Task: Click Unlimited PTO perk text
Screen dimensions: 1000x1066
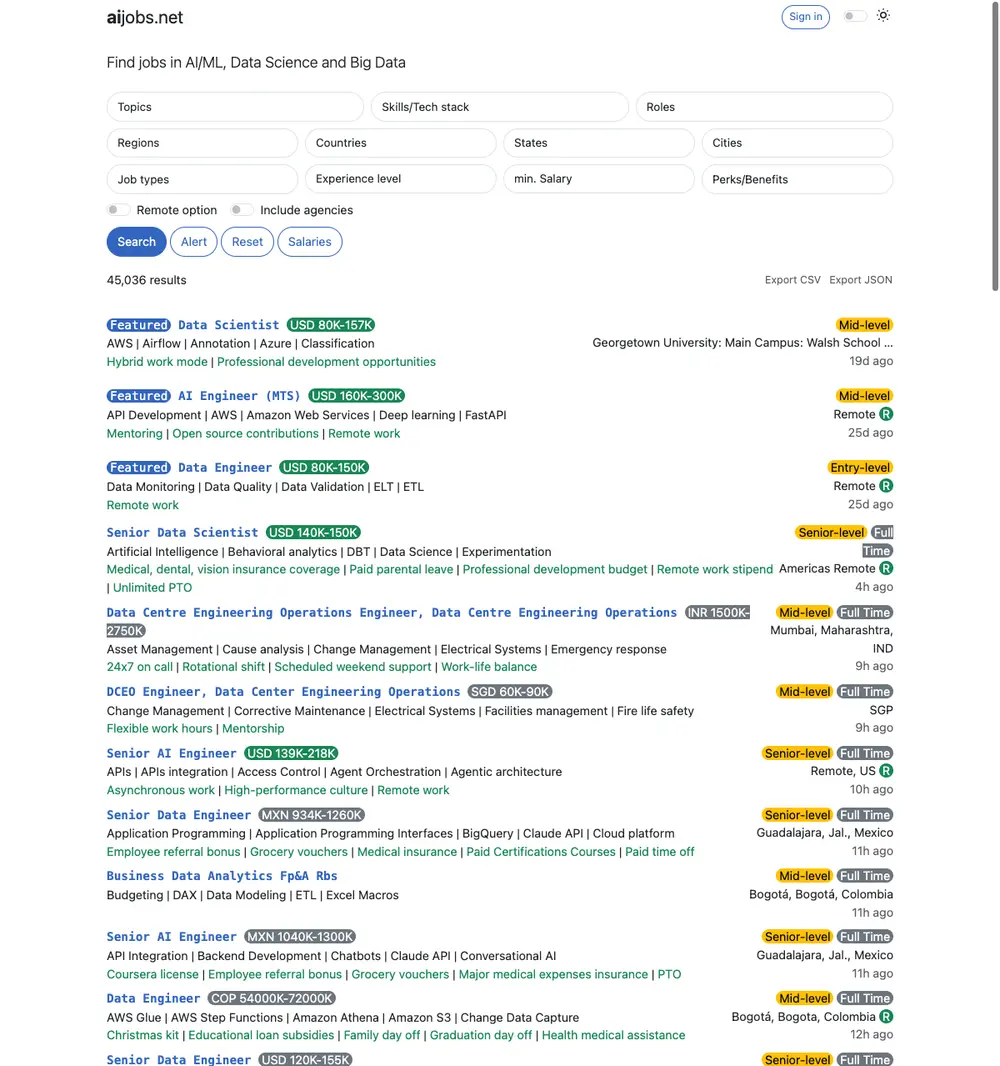Action: point(152,587)
